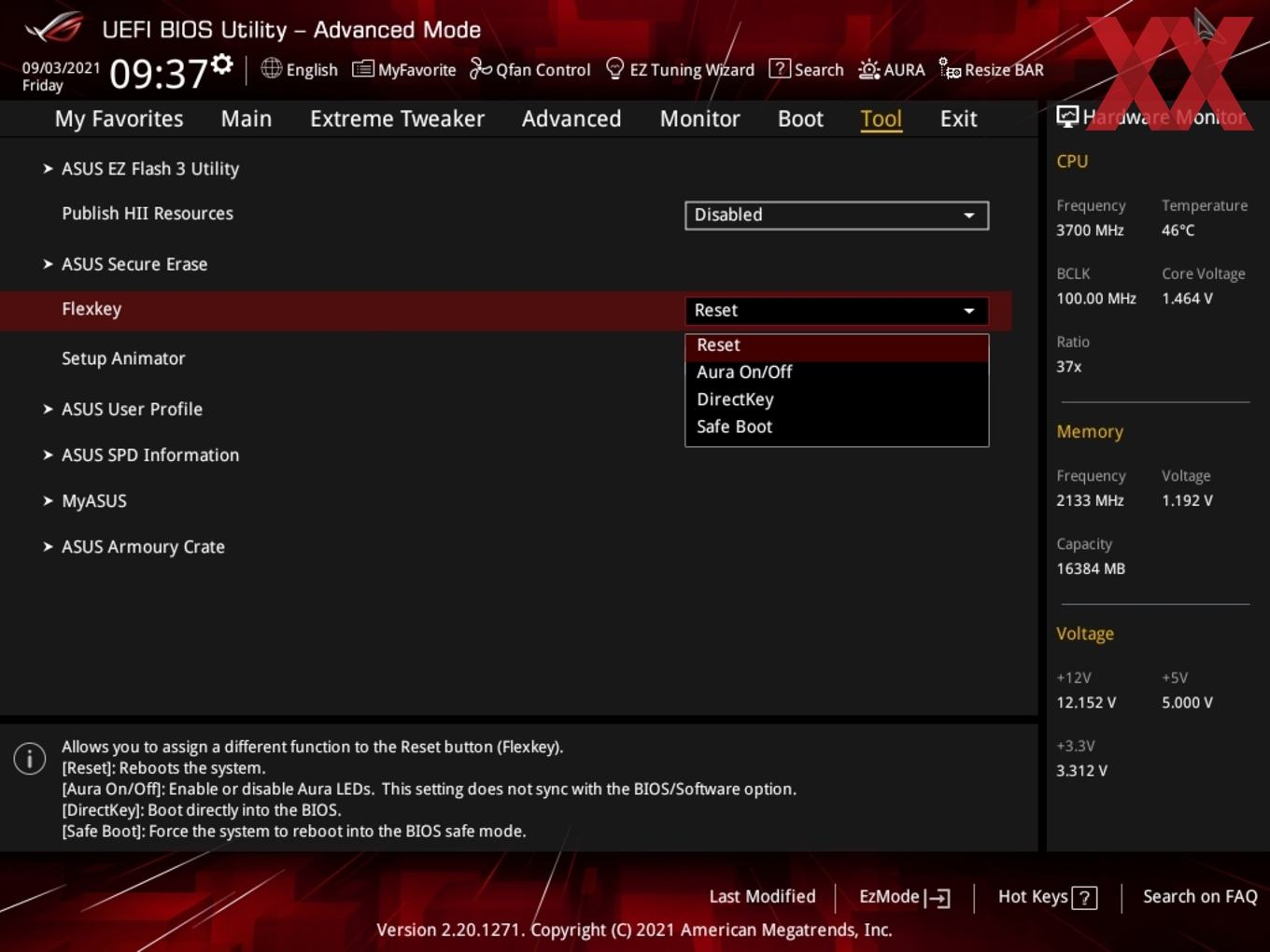Click +5V reading 5.000 V
This screenshot has width=1270, height=952.
coord(1187,703)
